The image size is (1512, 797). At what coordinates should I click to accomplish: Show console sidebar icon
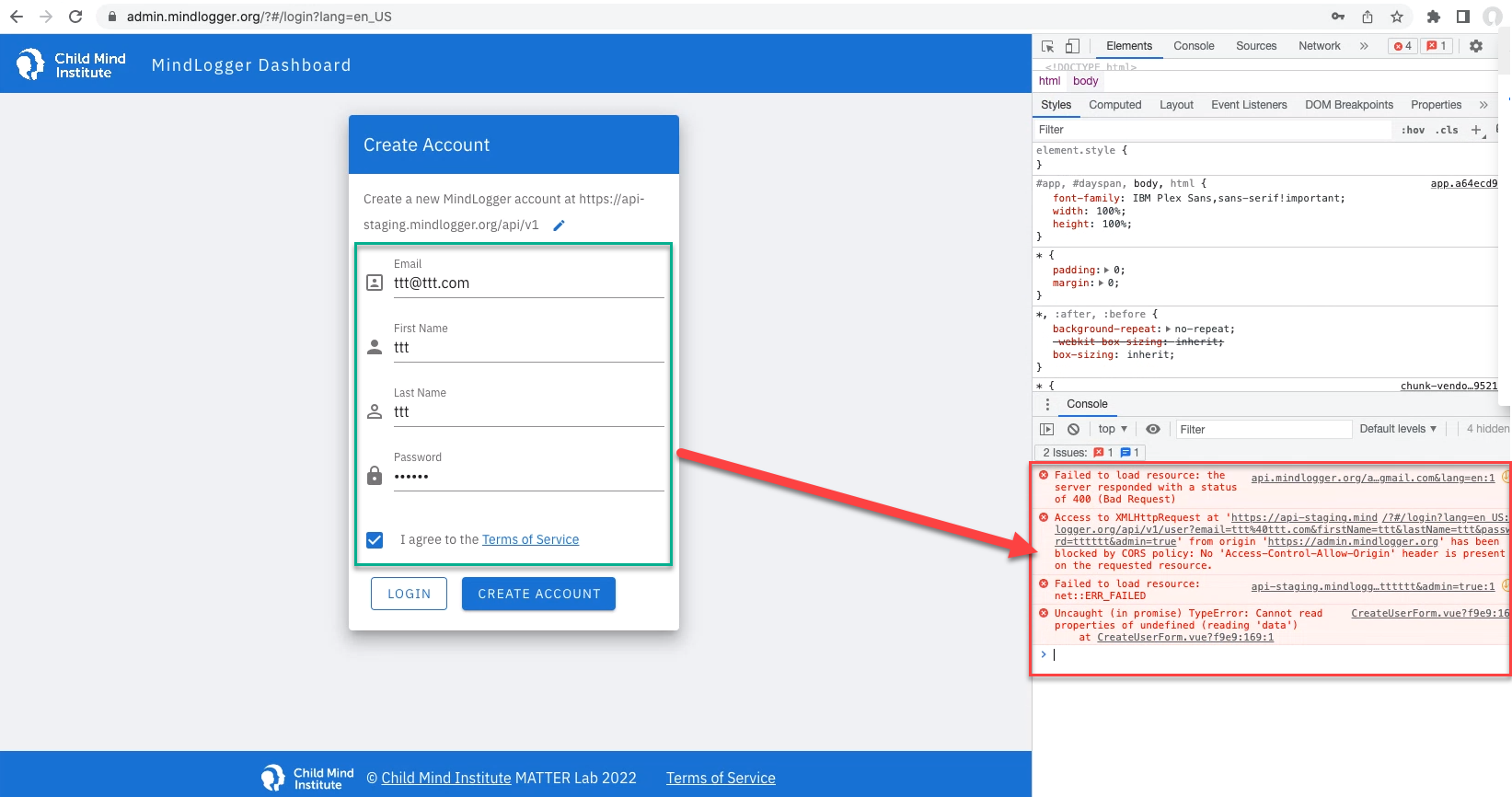pos(1047,429)
